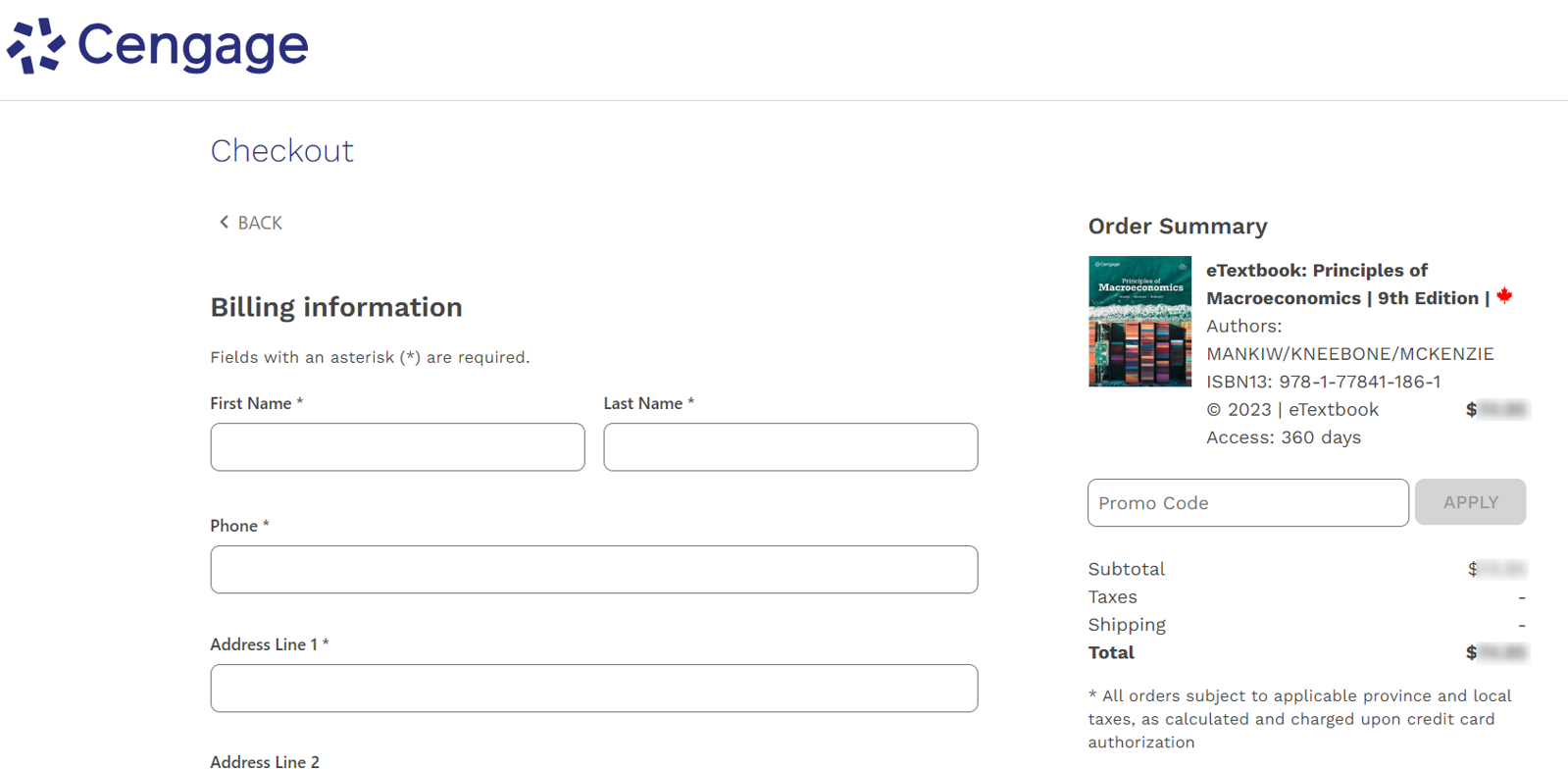Go back using the BACK link

[x=250, y=223]
